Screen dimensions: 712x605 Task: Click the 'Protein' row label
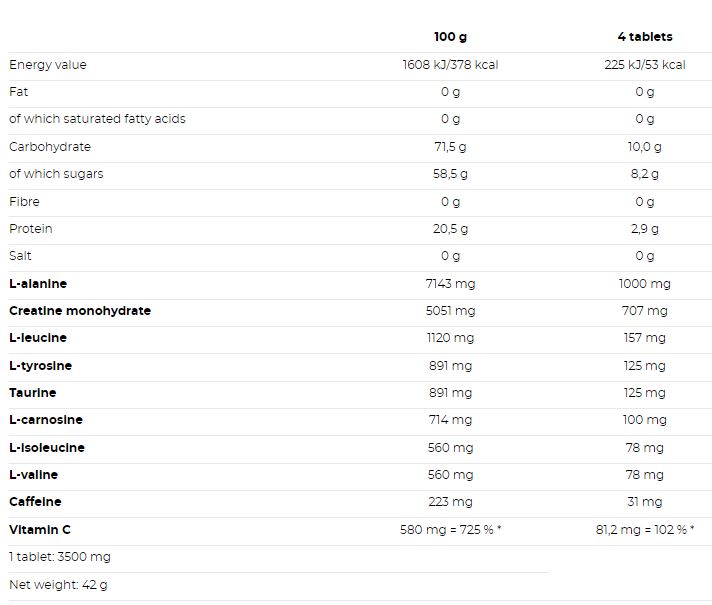click(31, 229)
